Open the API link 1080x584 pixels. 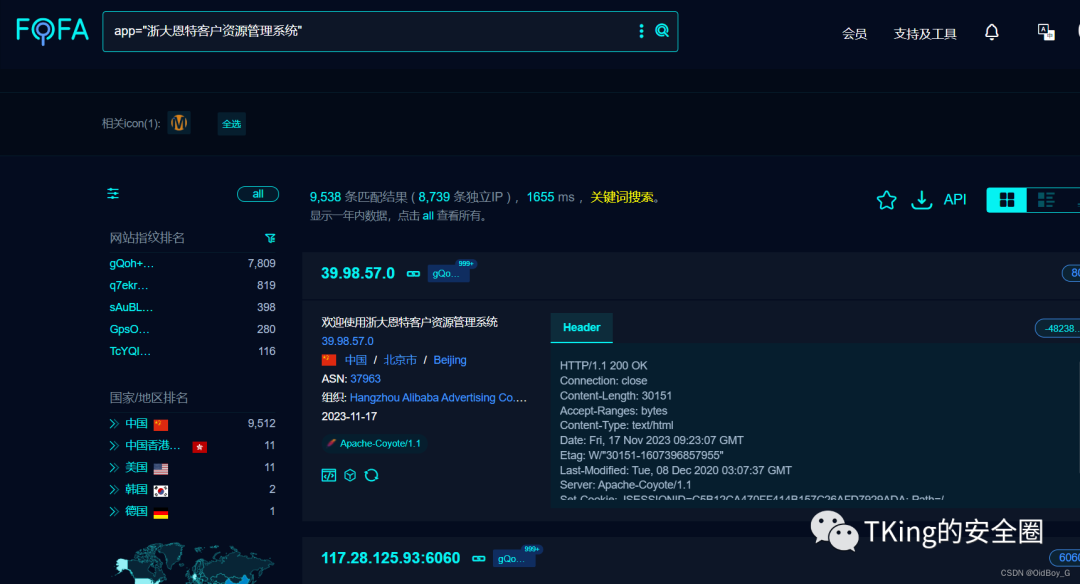(x=955, y=200)
